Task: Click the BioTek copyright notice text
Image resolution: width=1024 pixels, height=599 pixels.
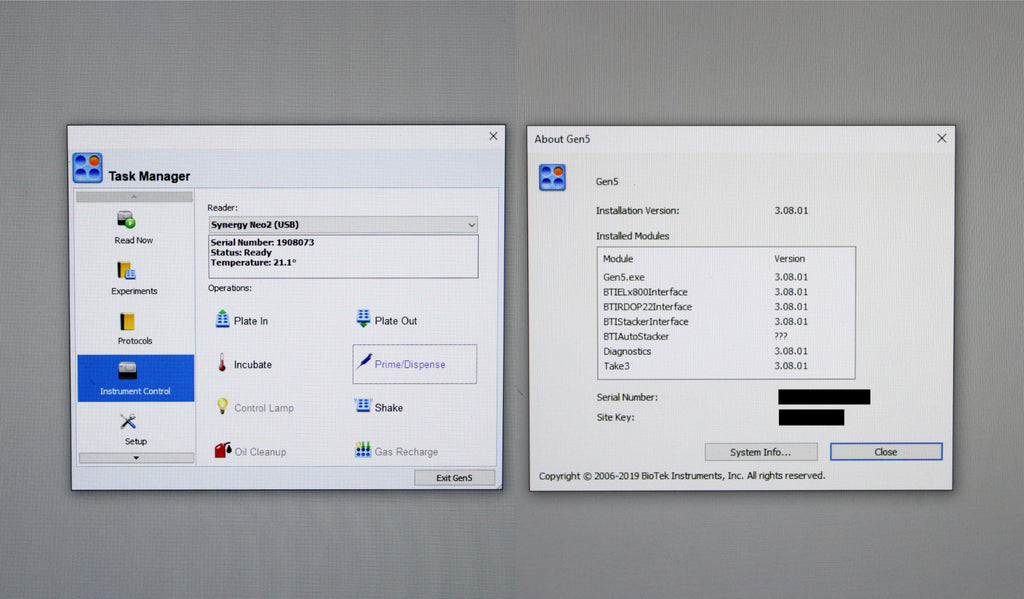Action: [682, 476]
